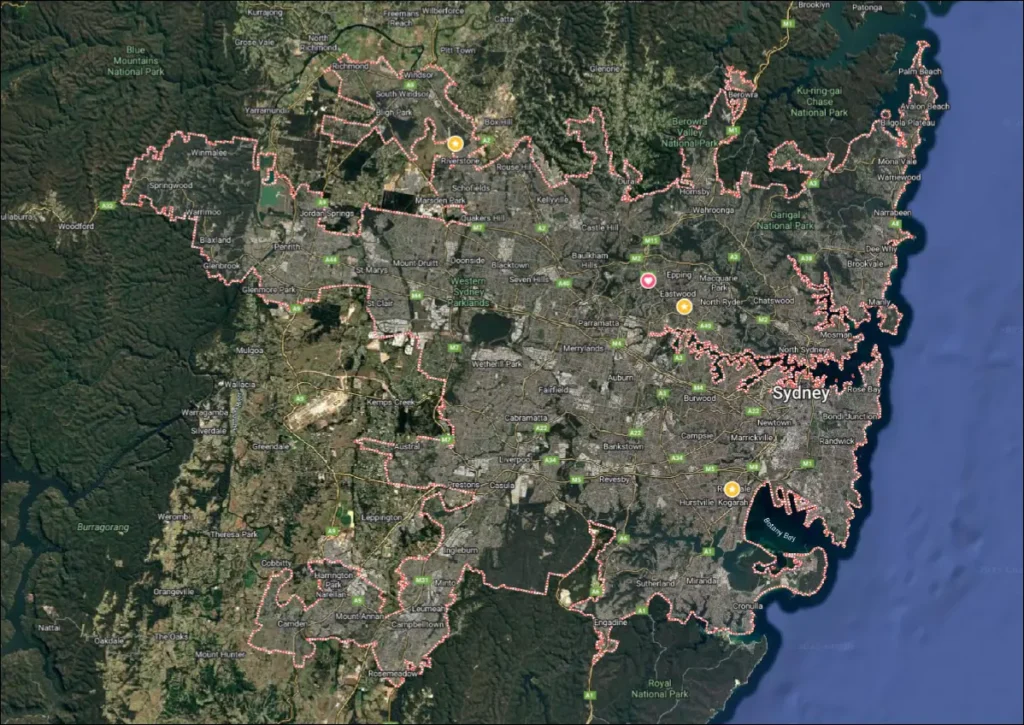This screenshot has height=725, width=1024.
Task: Click the M31 highway shield near Minto
Action: pyautogui.click(x=421, y=579)
